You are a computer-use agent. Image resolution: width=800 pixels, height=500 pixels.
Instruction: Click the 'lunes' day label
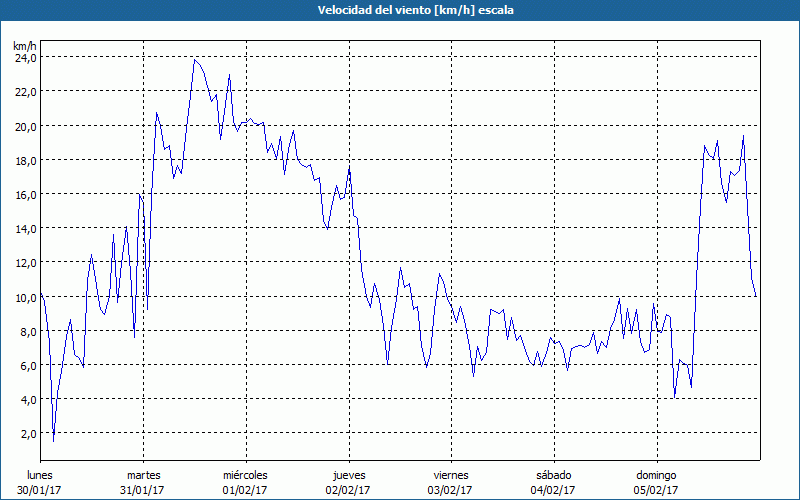point(40,475)
